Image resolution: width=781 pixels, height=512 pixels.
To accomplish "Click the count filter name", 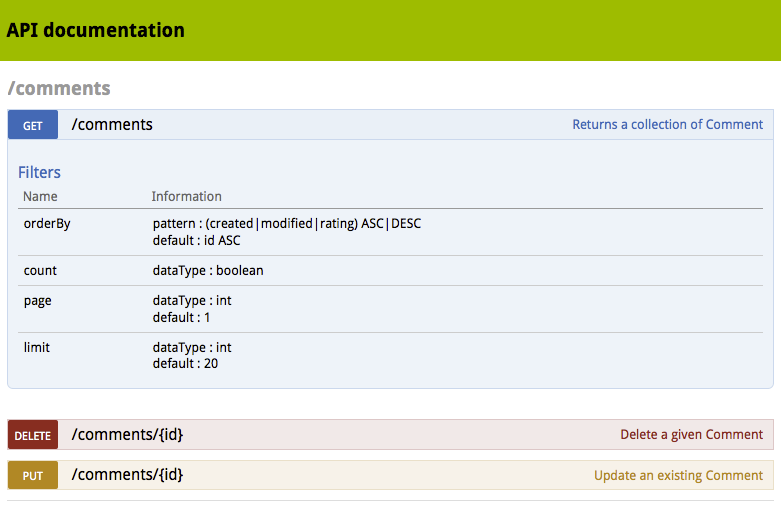I will pyautogui.click(x=40, y=270).
